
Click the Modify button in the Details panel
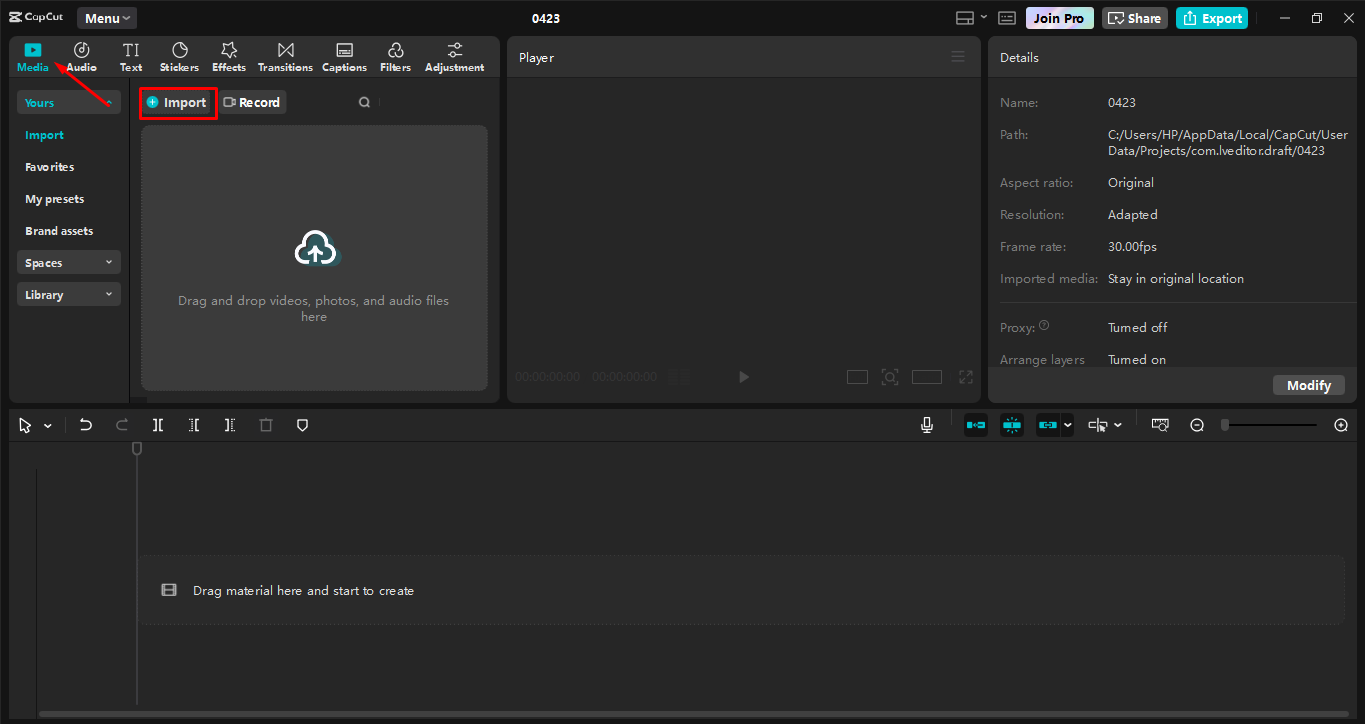tap(1308, 384)
